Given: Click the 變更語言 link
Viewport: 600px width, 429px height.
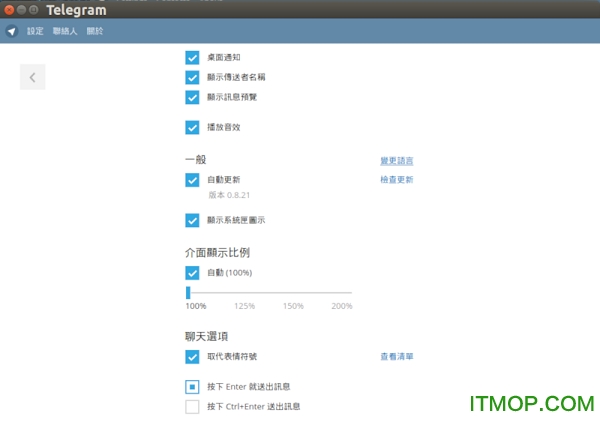Looking at the screenshot, I should pos(397,161).
